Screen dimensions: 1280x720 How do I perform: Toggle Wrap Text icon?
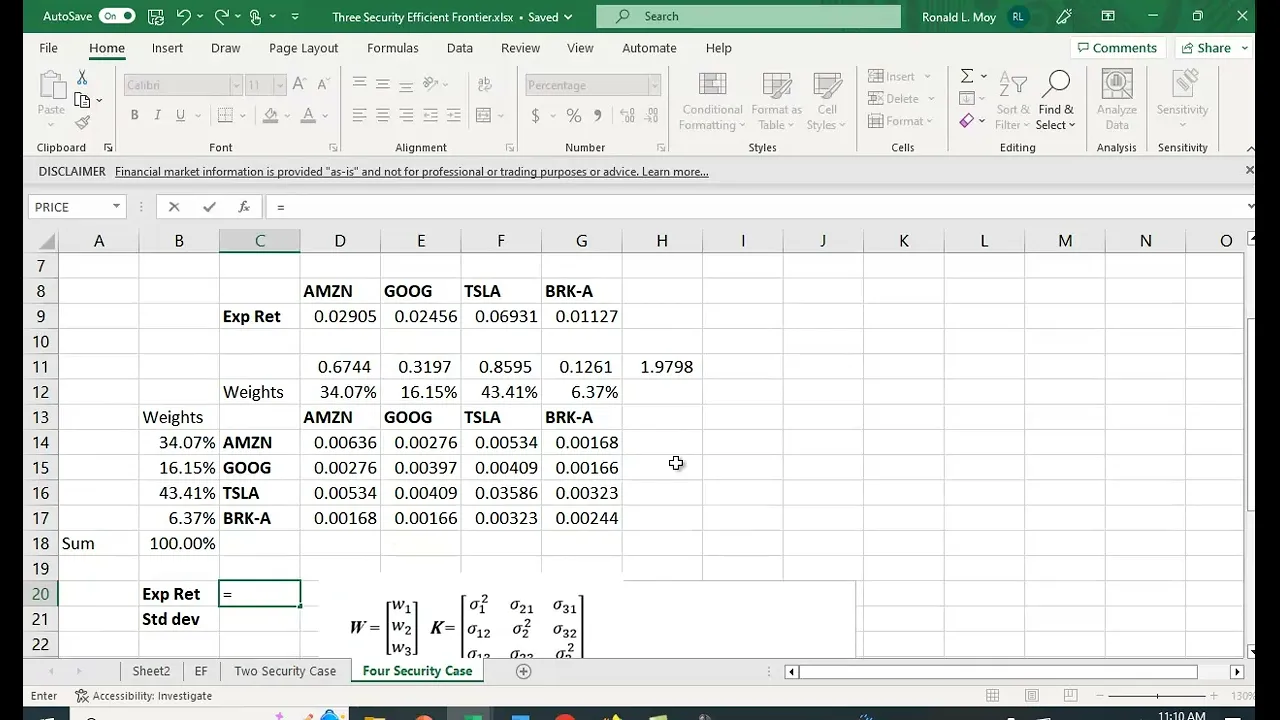click(x=484, y=84)
